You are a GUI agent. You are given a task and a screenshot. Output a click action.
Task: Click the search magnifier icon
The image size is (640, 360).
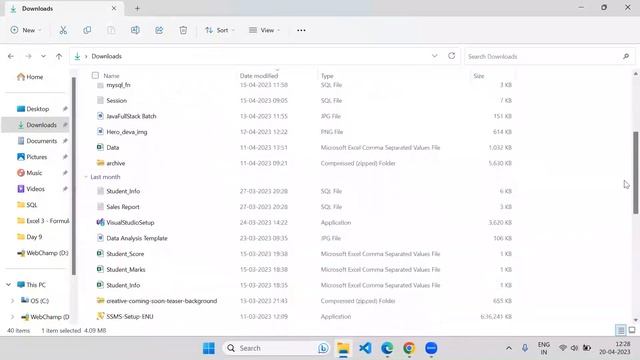click(626, 56)
